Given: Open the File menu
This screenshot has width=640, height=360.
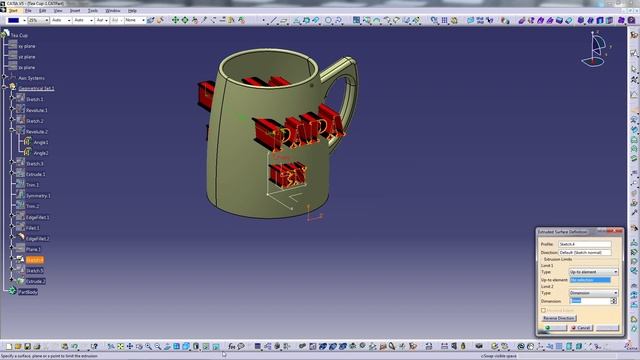Looking at the screenshot, I should click(x=28, y=11).
